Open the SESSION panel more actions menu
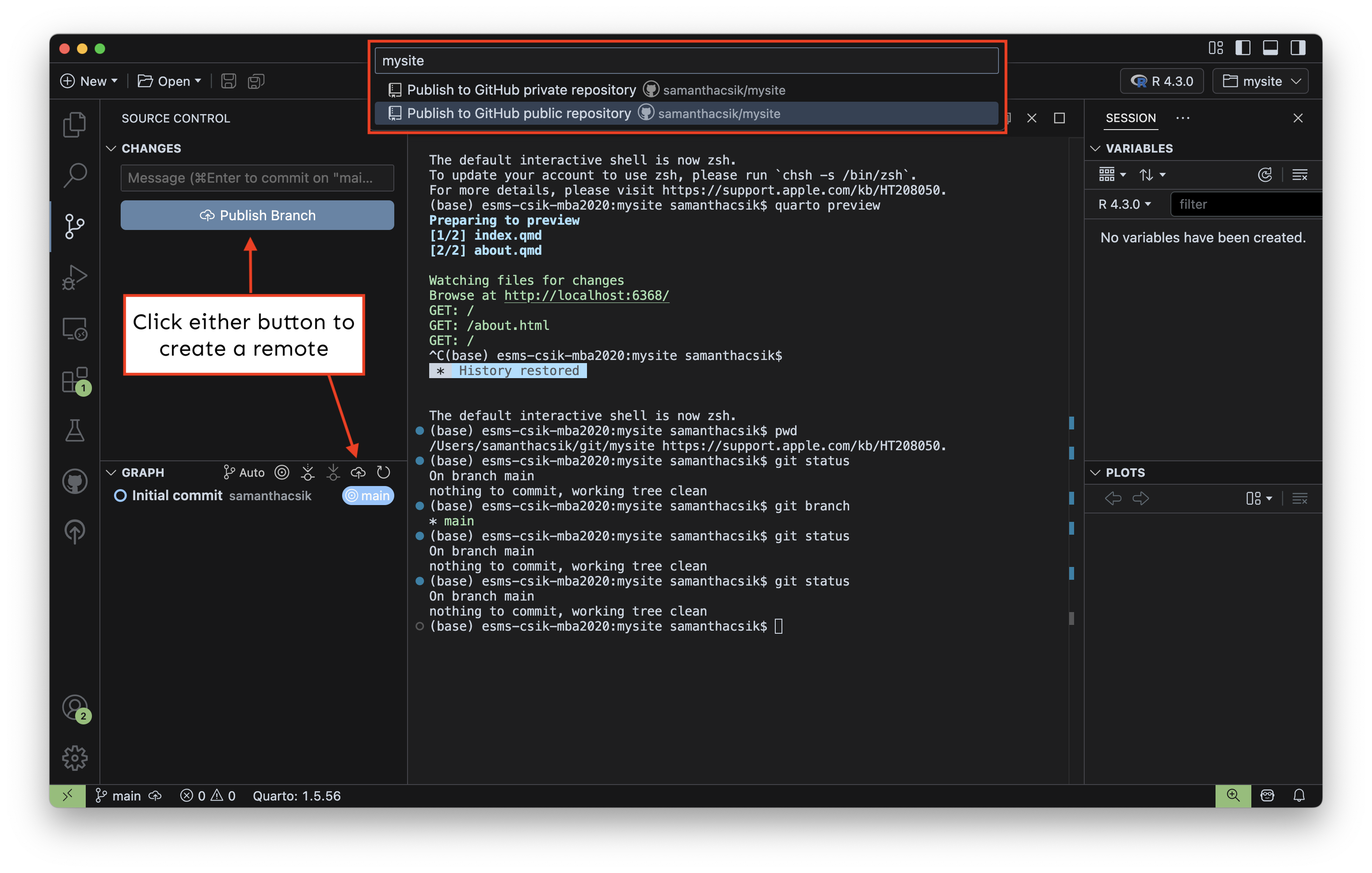The height and width of the screenshot is (873, 1372). [1182, 118]
